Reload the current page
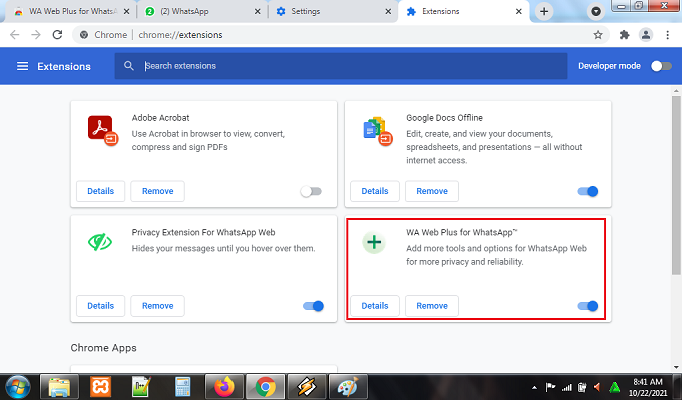Screen dimensions: 682x400 pyautogui.click(x=57, y=35)
